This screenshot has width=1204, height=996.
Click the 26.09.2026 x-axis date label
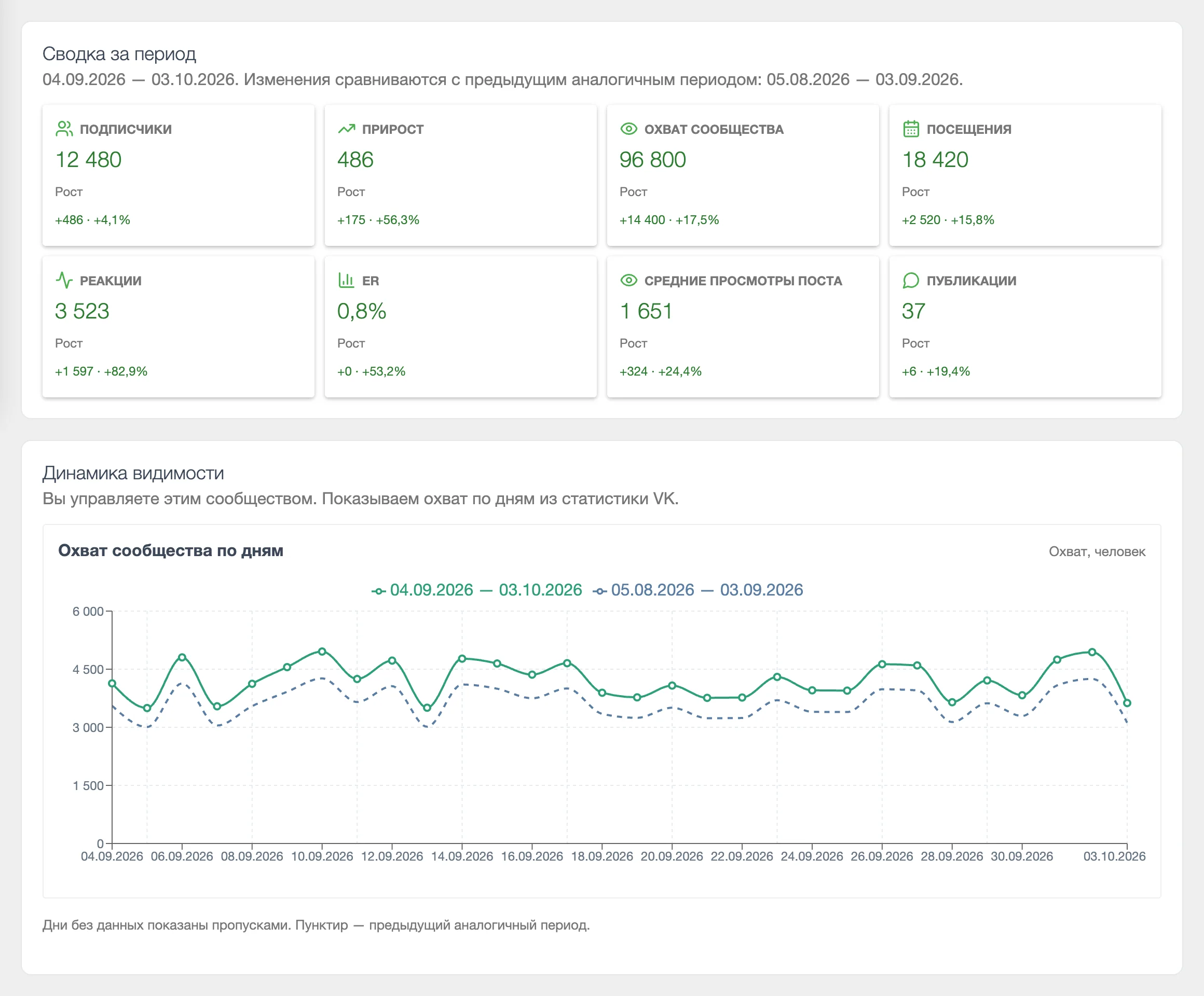[x=882, y=856]
